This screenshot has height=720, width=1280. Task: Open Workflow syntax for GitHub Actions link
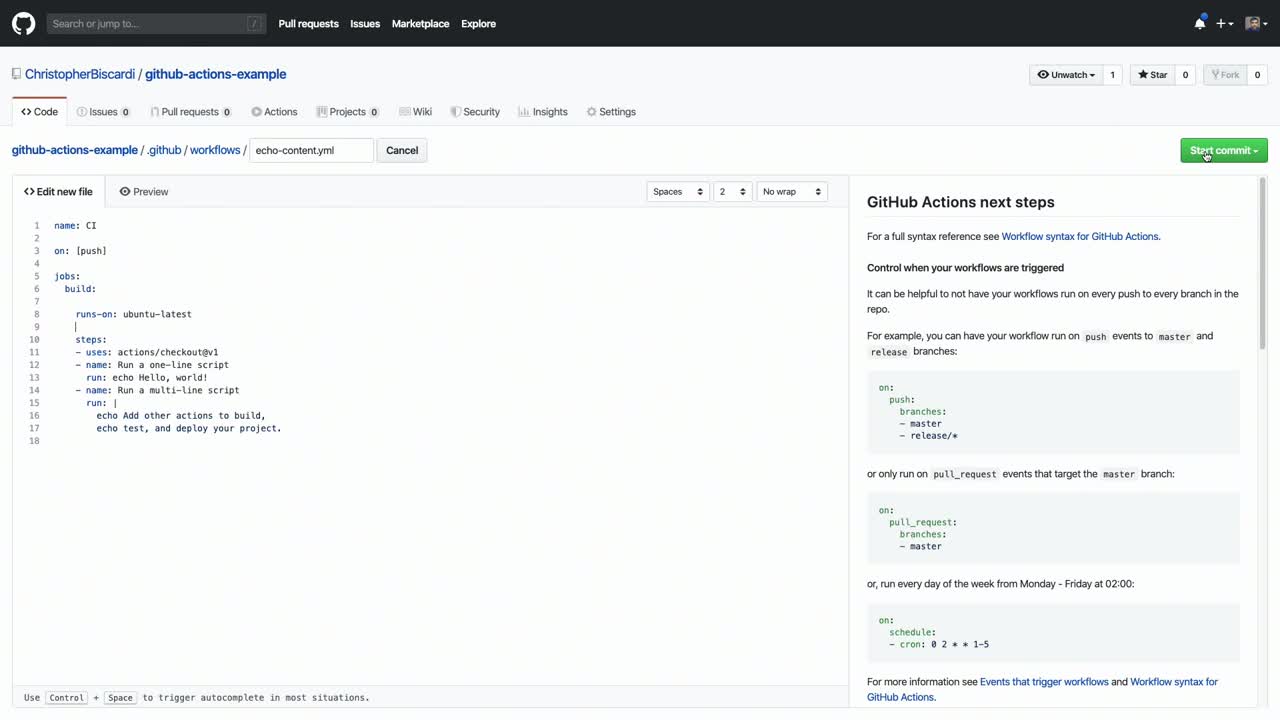[x=1080, y=237]
